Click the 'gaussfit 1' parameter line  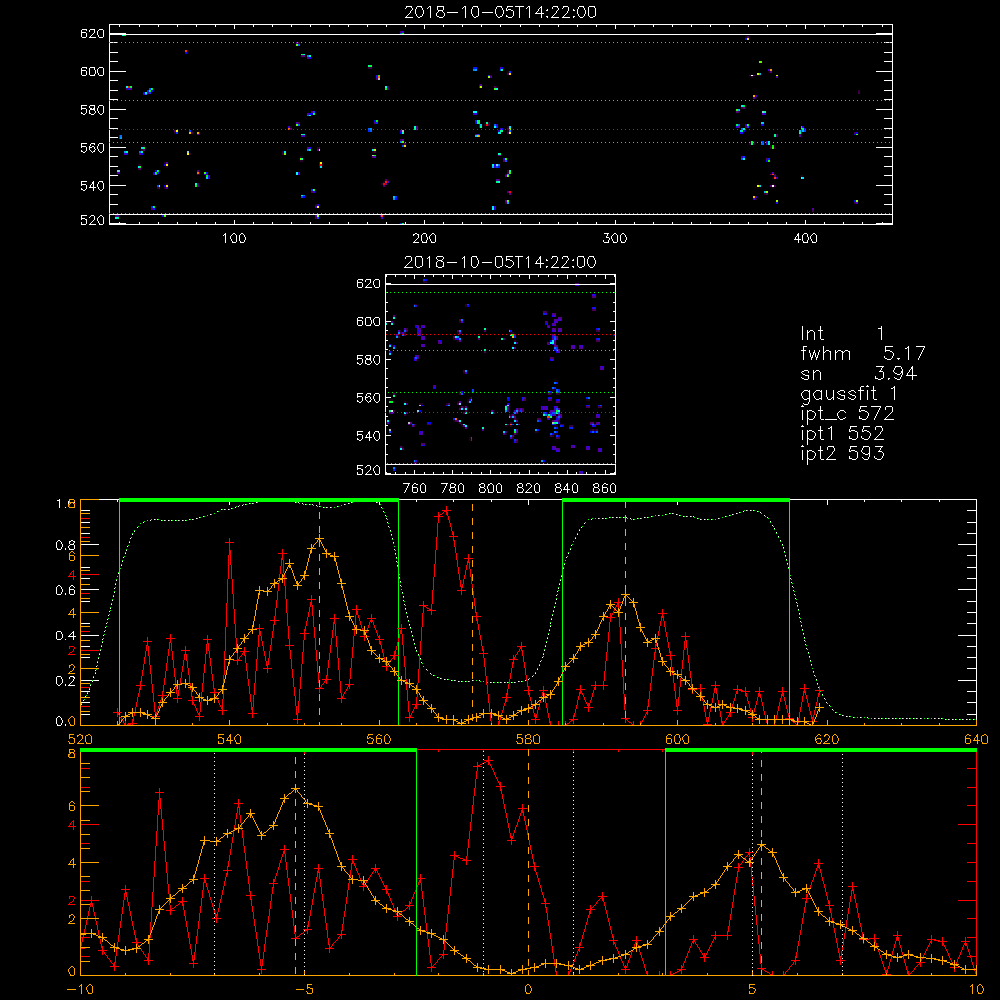[x=849, y=393]
